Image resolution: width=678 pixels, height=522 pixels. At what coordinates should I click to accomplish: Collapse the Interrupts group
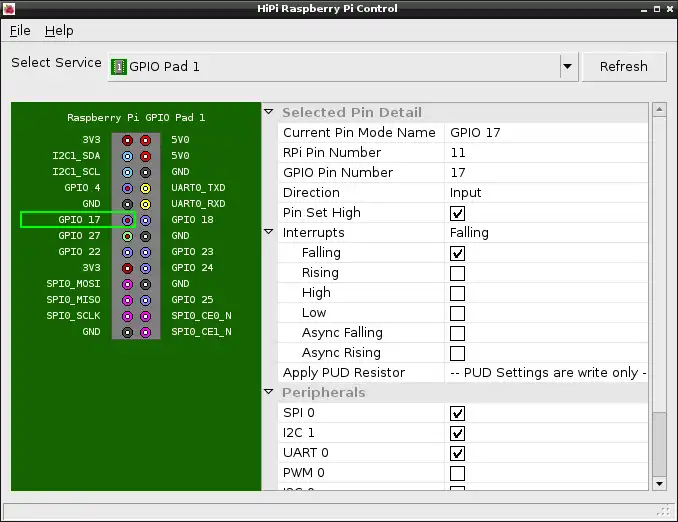click(x=269, y=232)
